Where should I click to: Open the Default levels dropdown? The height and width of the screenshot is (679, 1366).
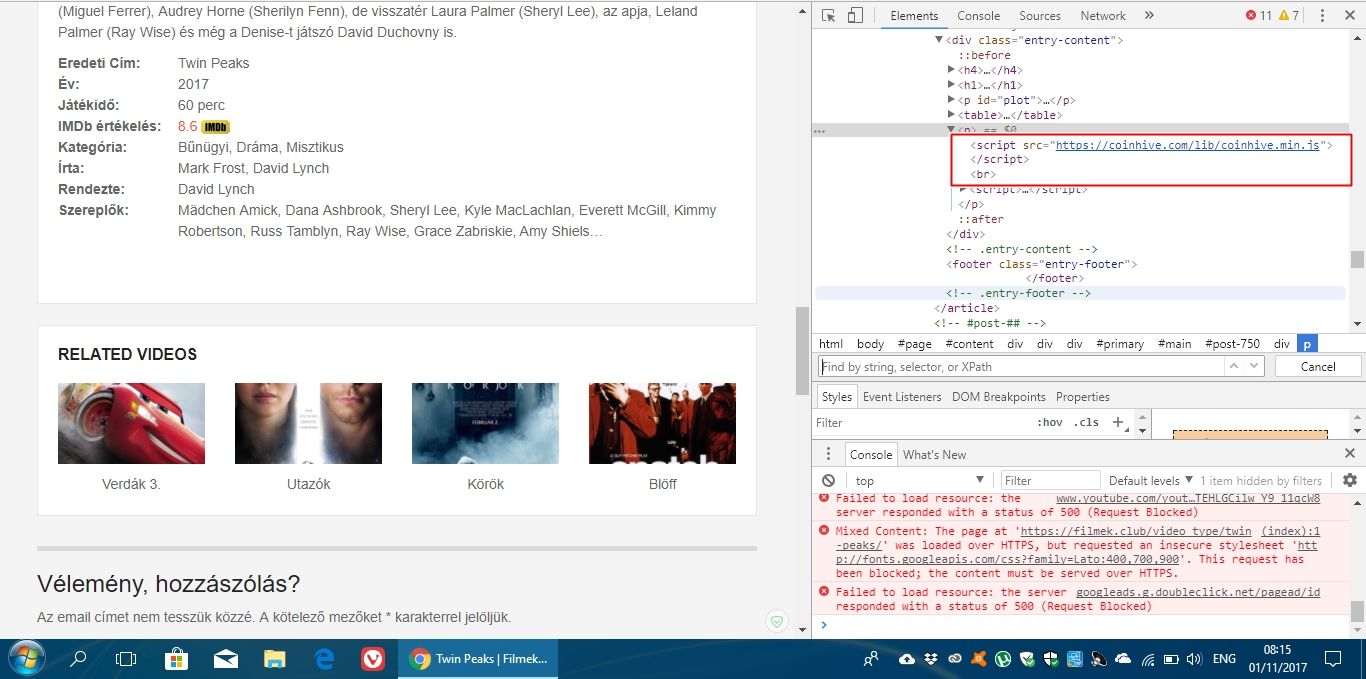coord(1151,481)
